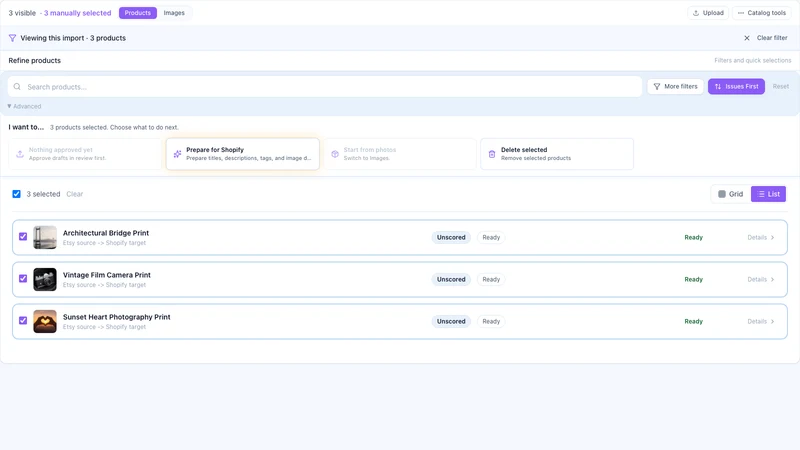This screenshot has height=450, width=800.
Task: Click the X icon next to Clear filter
Action: (747, 38)
